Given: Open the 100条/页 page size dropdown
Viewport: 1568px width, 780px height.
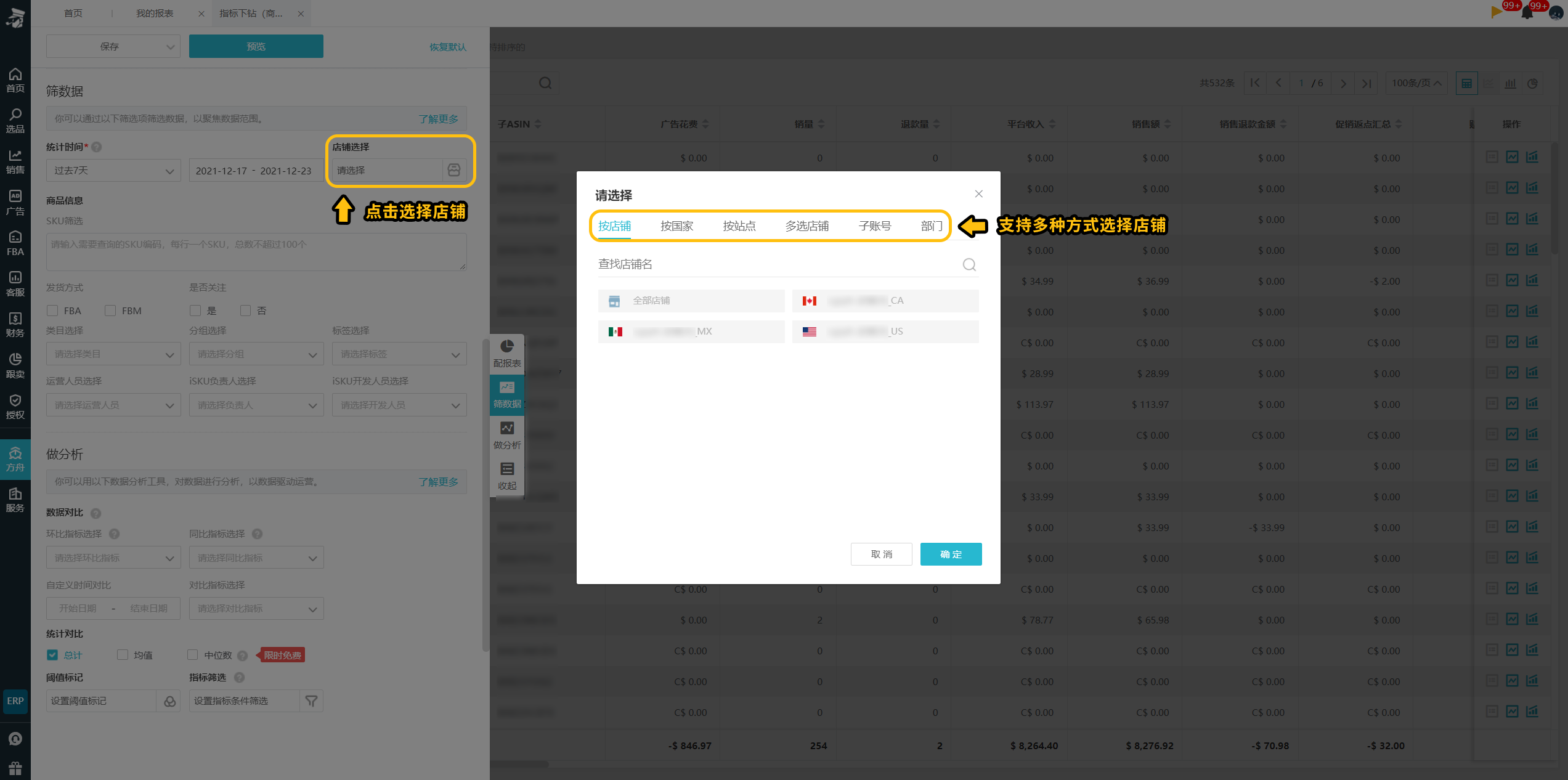Looking at the screenshot, I should (1416, 83).
